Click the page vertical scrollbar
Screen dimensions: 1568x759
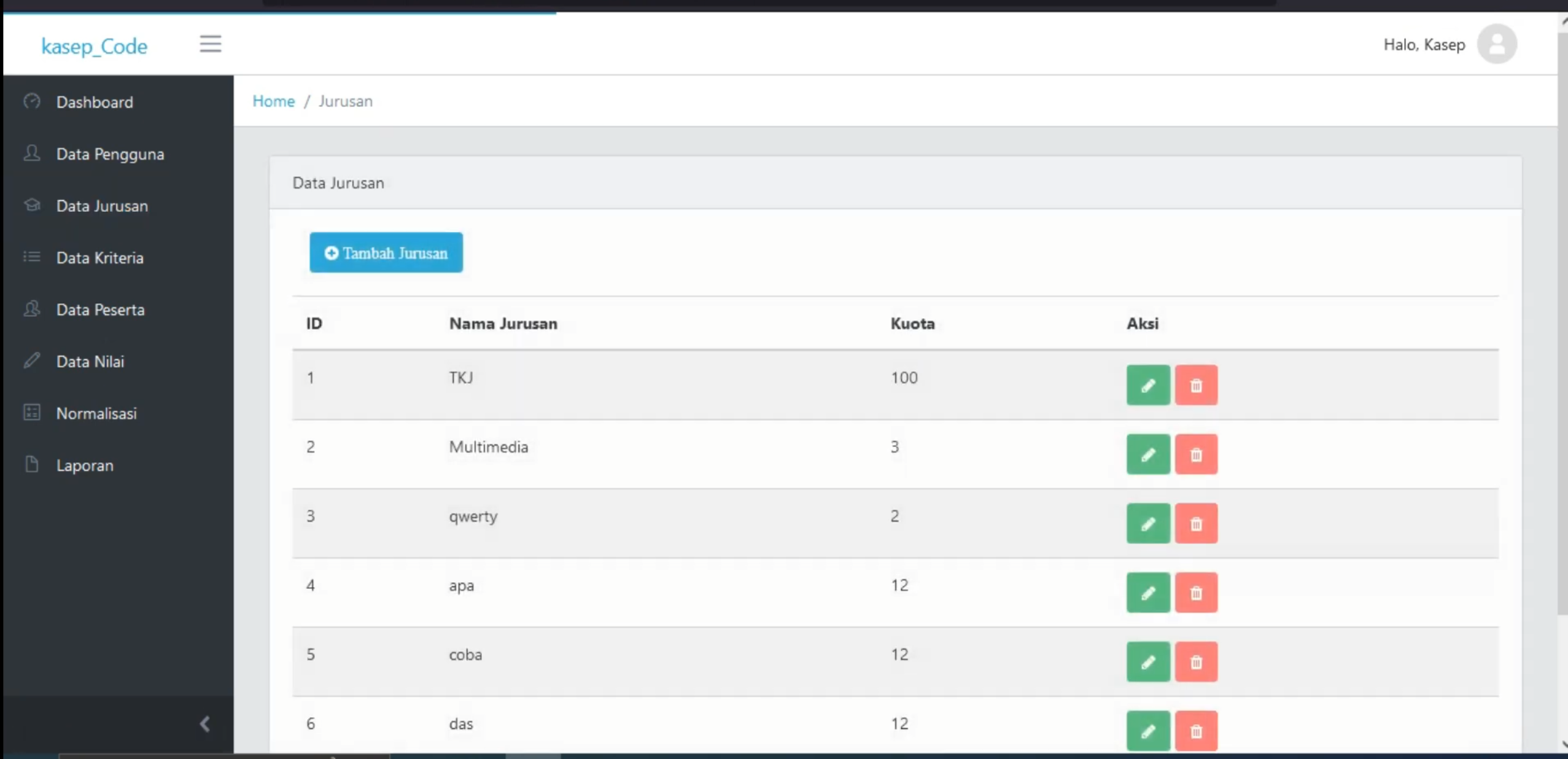coord(1562,323)
